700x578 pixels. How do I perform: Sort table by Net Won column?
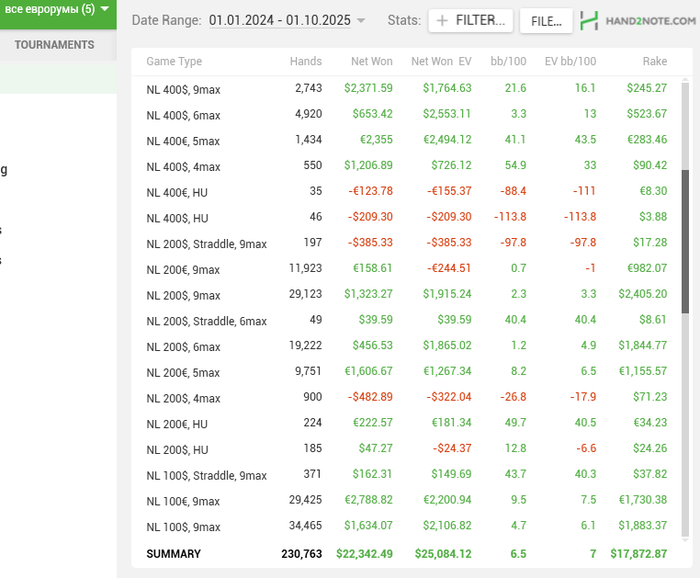coord(371,62)
